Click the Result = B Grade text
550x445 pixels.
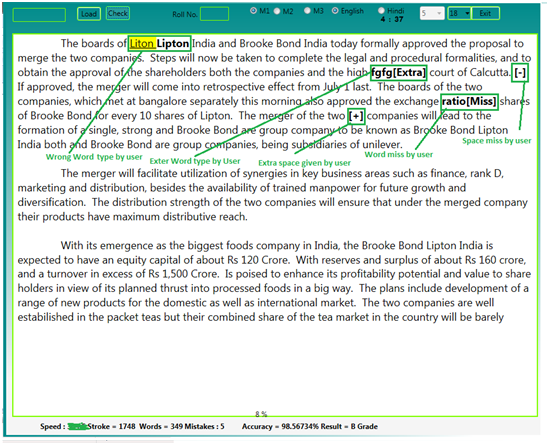pyautogui.click(x=349, y=426)
